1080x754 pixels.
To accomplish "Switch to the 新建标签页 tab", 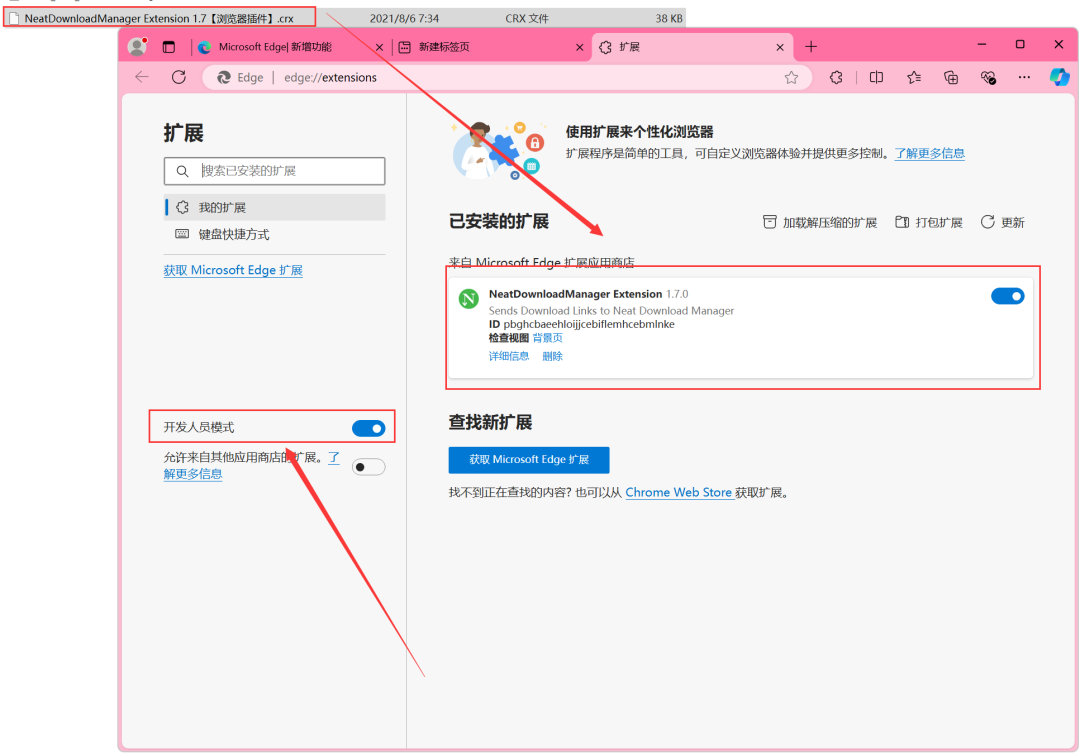I will pyautogui.click(x=444, y=47).
